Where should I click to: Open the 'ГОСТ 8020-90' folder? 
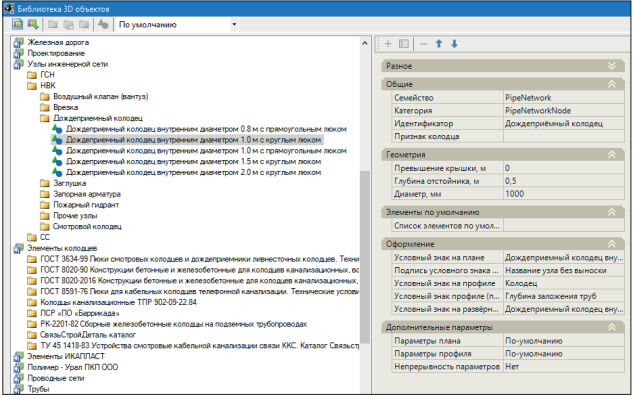coord(199,270)
